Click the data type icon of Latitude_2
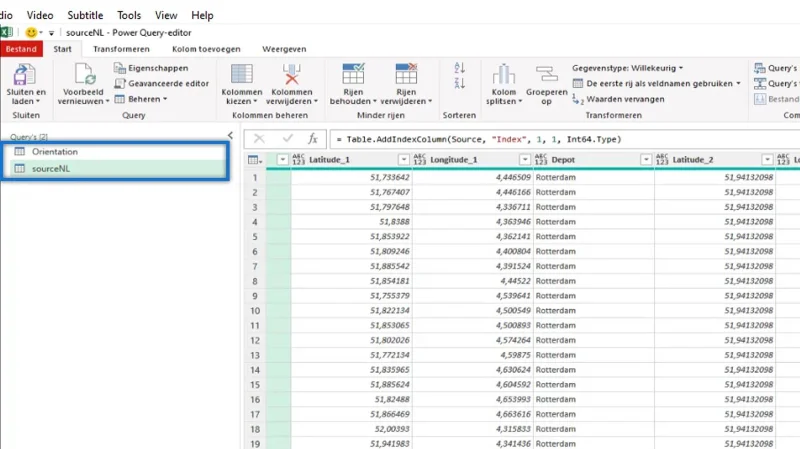The height and width of the screenshot is (449, 800). pyautogui.click(x=662, y=160)
